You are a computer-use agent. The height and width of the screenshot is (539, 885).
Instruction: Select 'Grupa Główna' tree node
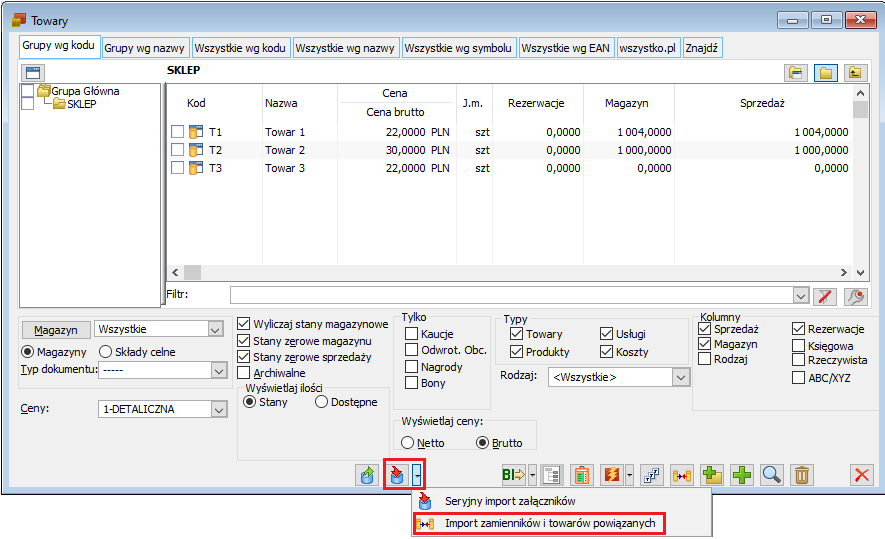coord(85,91)
